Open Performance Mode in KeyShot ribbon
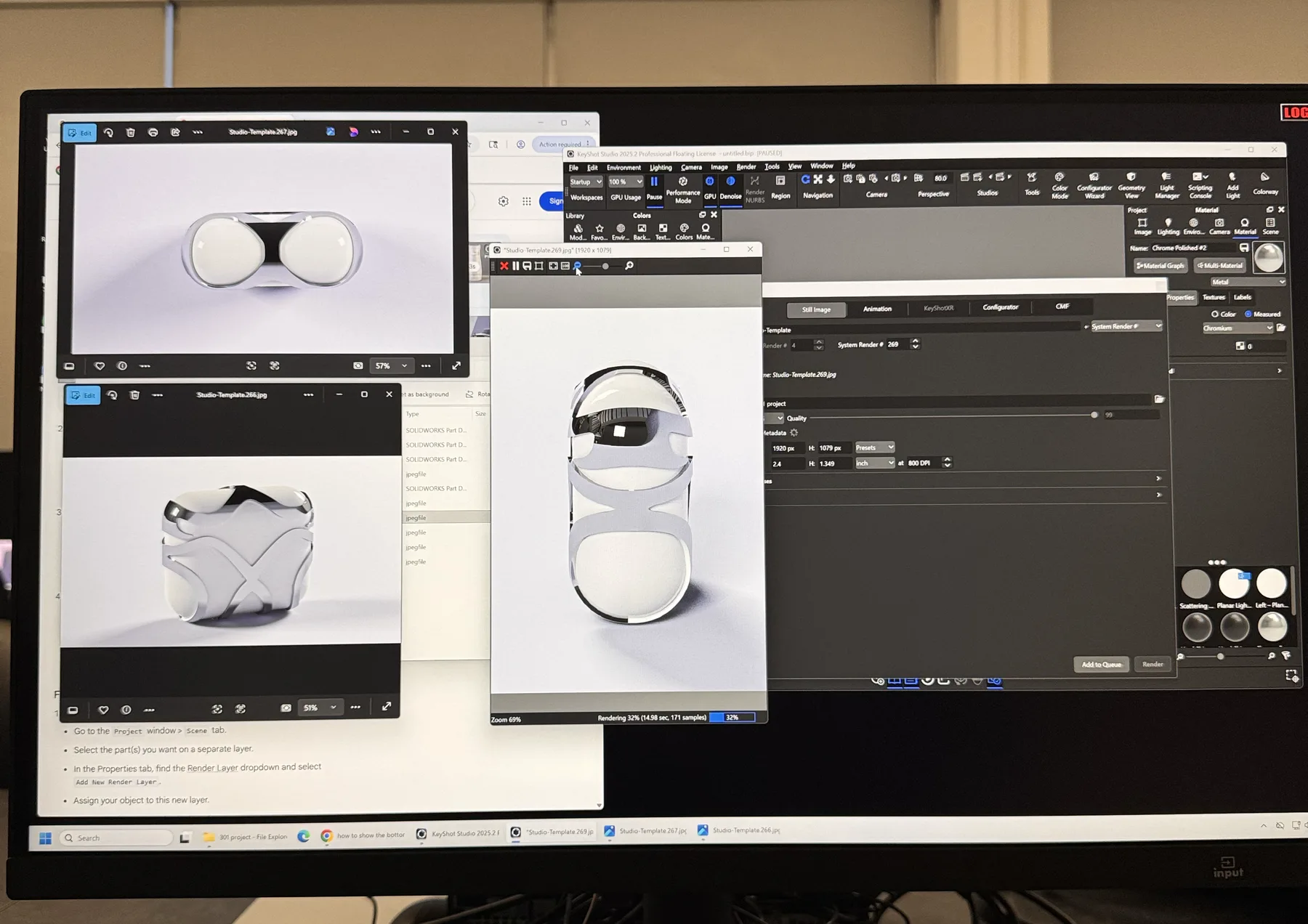Image resolution: width=1308 pixels, height=924 pixels. point(683,190)
